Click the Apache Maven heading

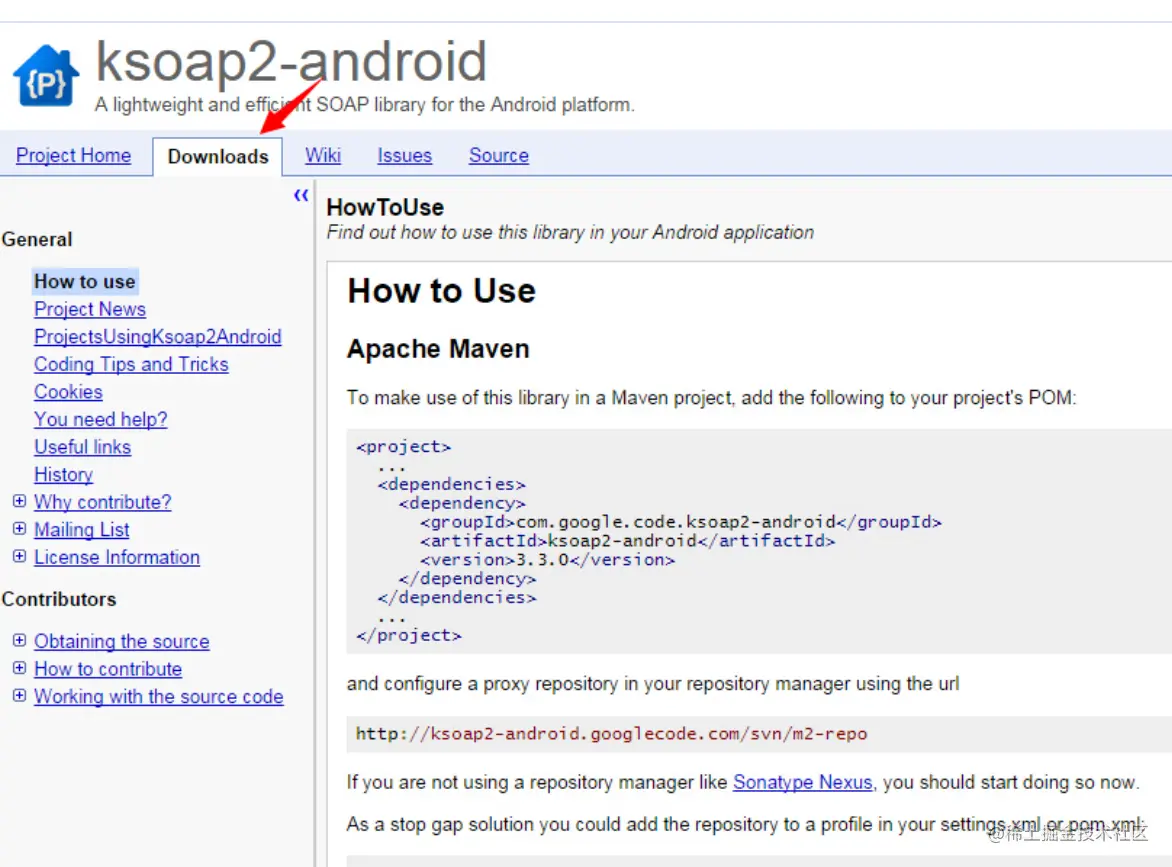point(438,349)
